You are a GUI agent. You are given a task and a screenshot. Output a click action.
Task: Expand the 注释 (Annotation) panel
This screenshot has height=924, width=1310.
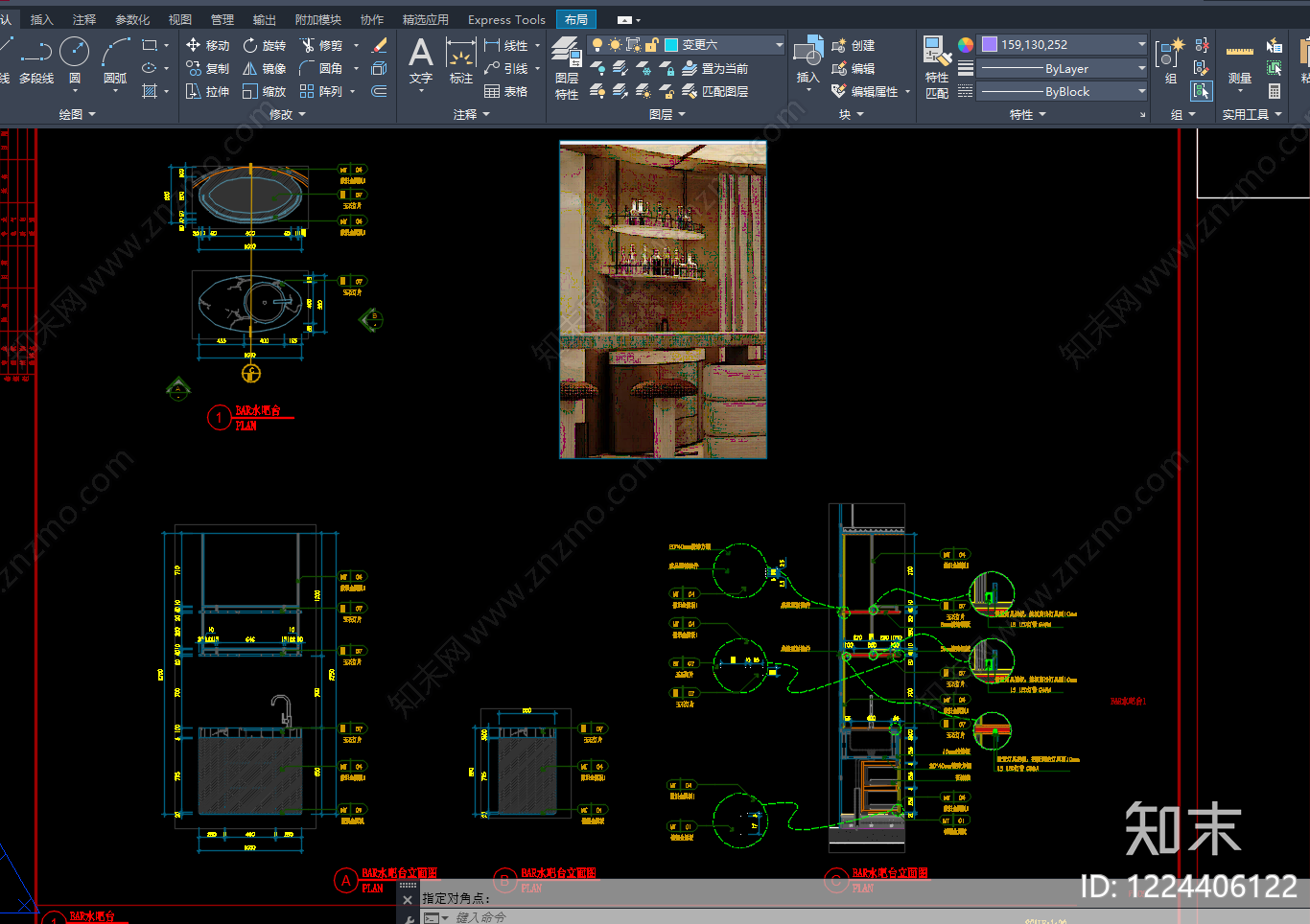[472, 114]
